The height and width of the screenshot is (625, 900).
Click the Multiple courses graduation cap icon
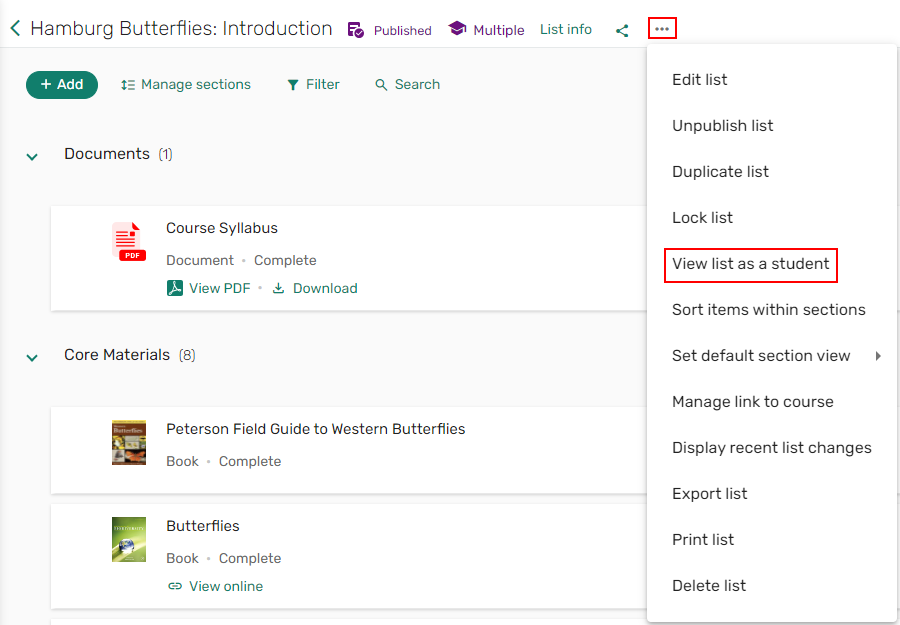click(x=457, y=29)
